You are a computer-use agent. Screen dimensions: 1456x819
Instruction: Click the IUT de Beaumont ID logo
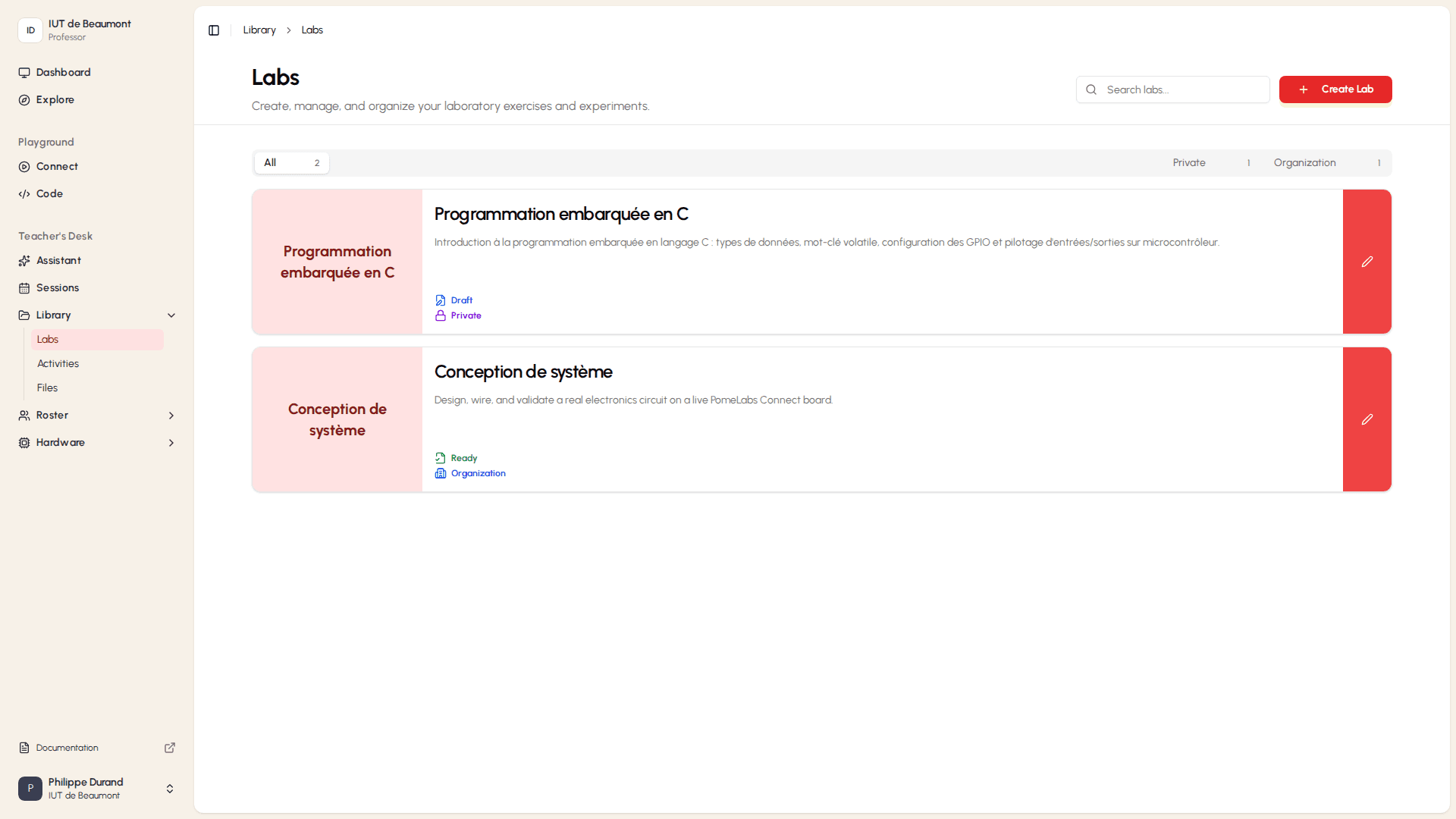[30, 30]
